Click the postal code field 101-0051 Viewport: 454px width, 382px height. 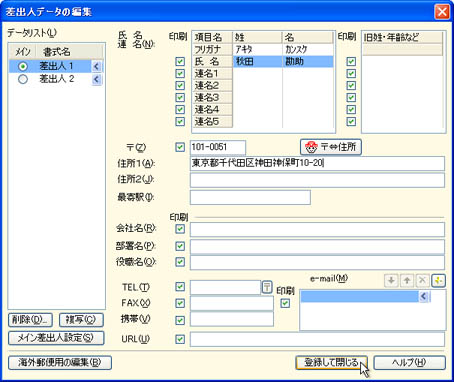tap(218, 147)
